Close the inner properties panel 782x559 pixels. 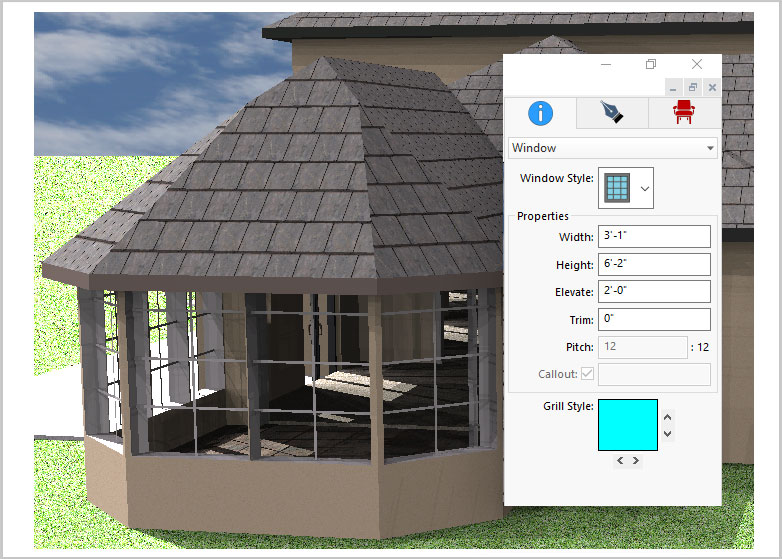(712, 88)
